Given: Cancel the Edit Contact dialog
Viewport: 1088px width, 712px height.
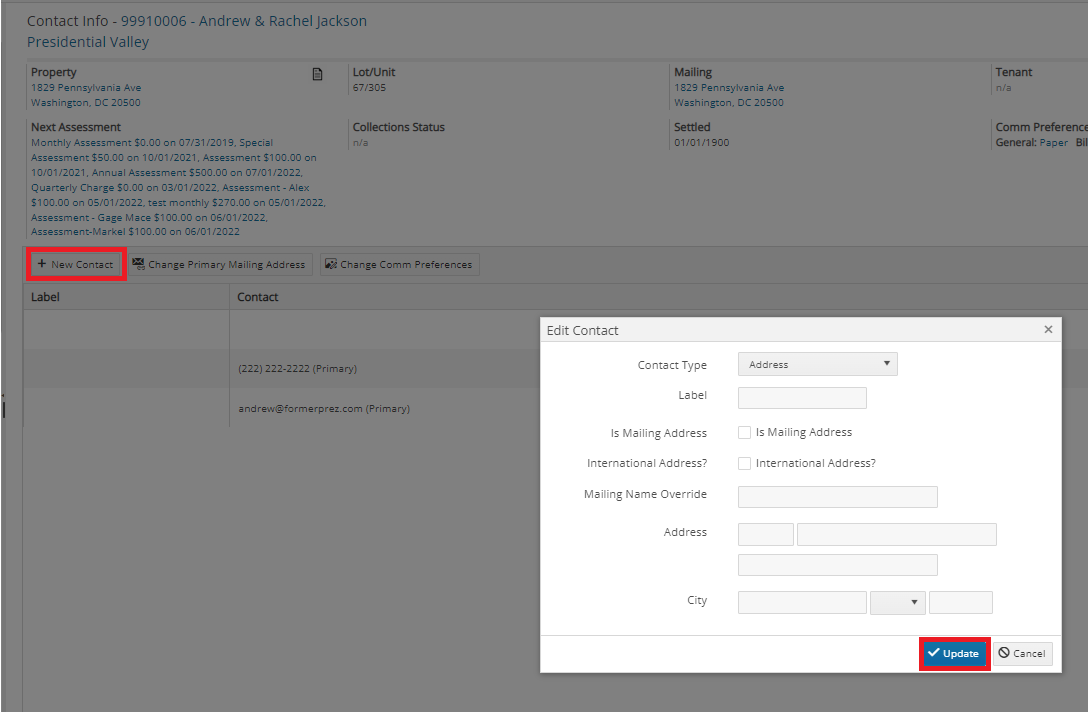Looking at the screenshot, I should tap(1023, 653).
